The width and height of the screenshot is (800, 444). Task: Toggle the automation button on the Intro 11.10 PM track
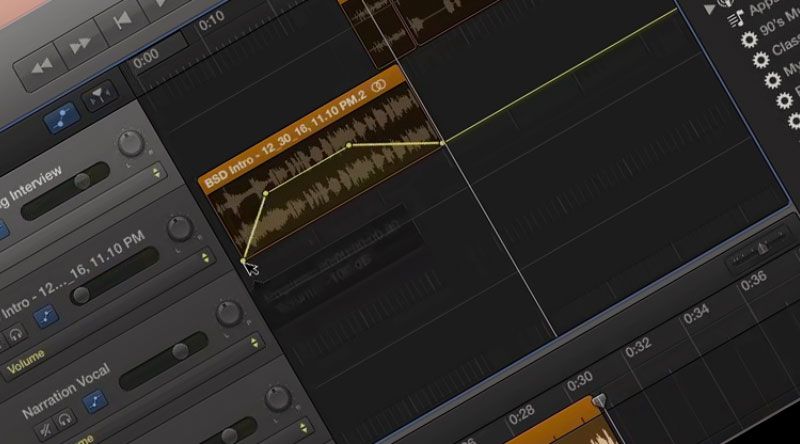click(x=46, y=316)
